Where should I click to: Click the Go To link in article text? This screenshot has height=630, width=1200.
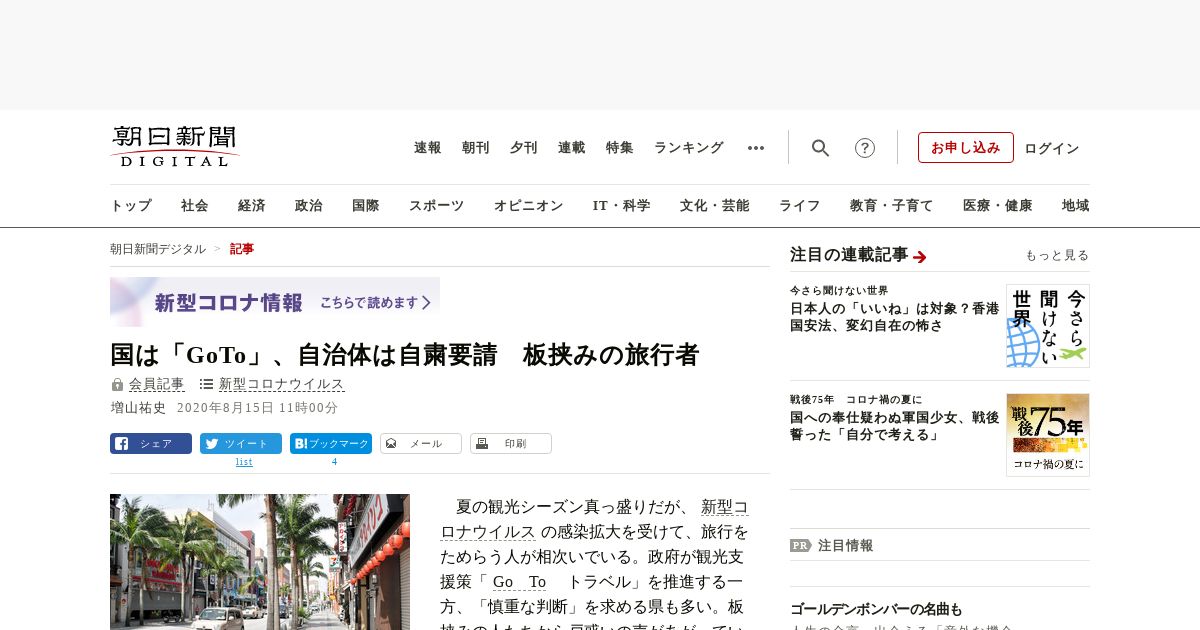pyautogui.click(x=519, y=582)
